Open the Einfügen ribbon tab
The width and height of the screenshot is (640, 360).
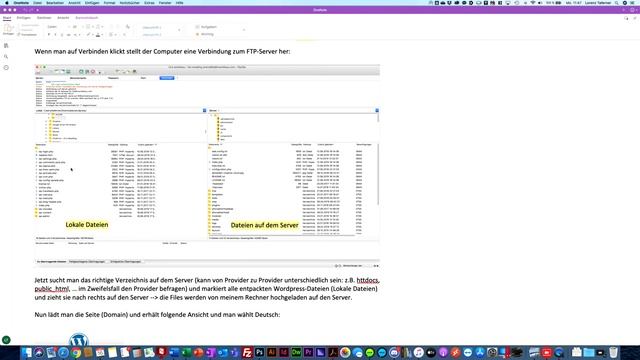coord(24,18)
